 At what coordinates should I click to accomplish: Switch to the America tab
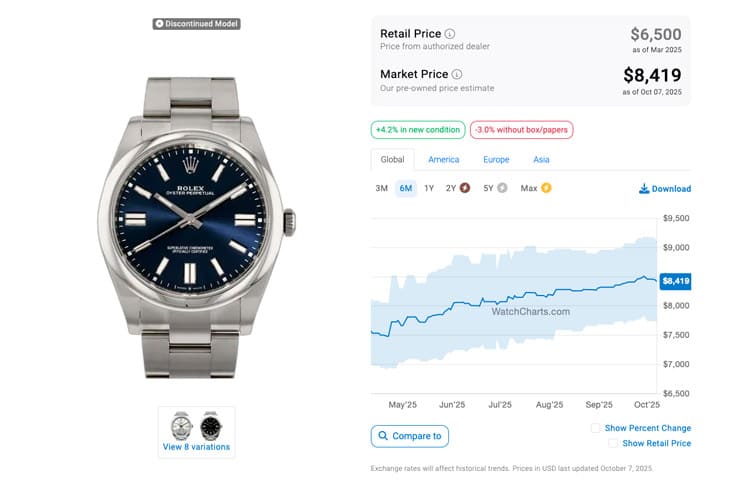tap(443, 159)
